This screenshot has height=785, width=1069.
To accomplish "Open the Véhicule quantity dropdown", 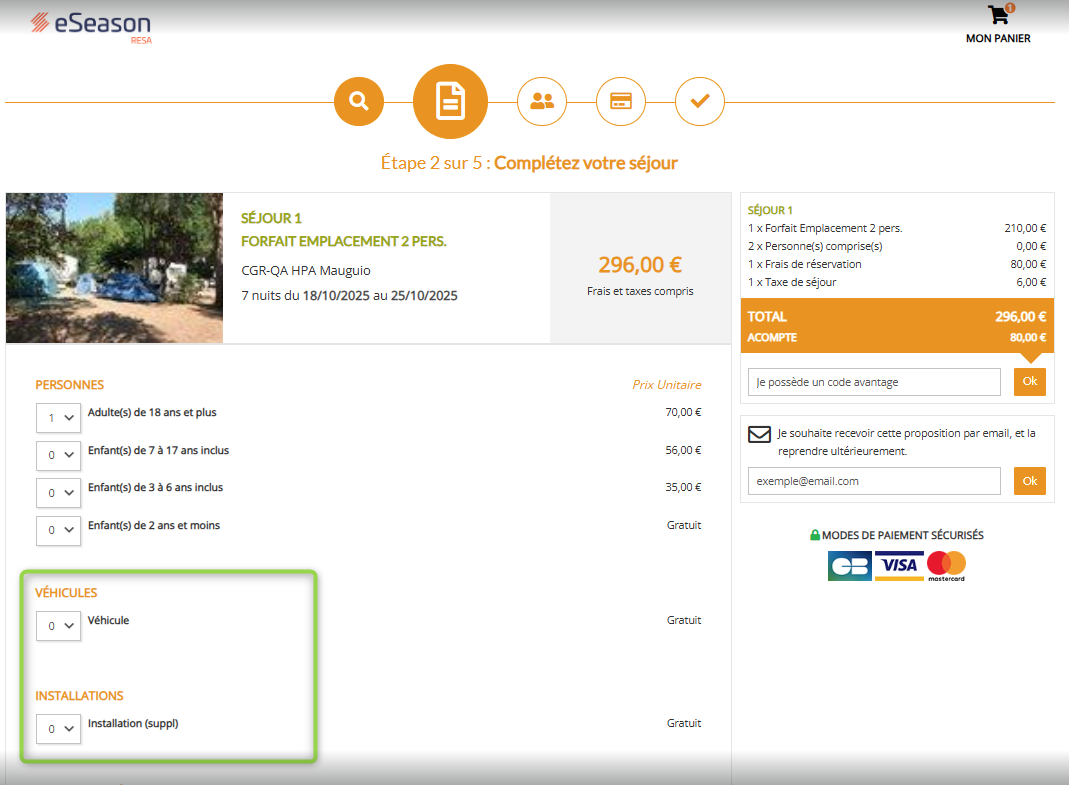I will click(x=58, y=626).
